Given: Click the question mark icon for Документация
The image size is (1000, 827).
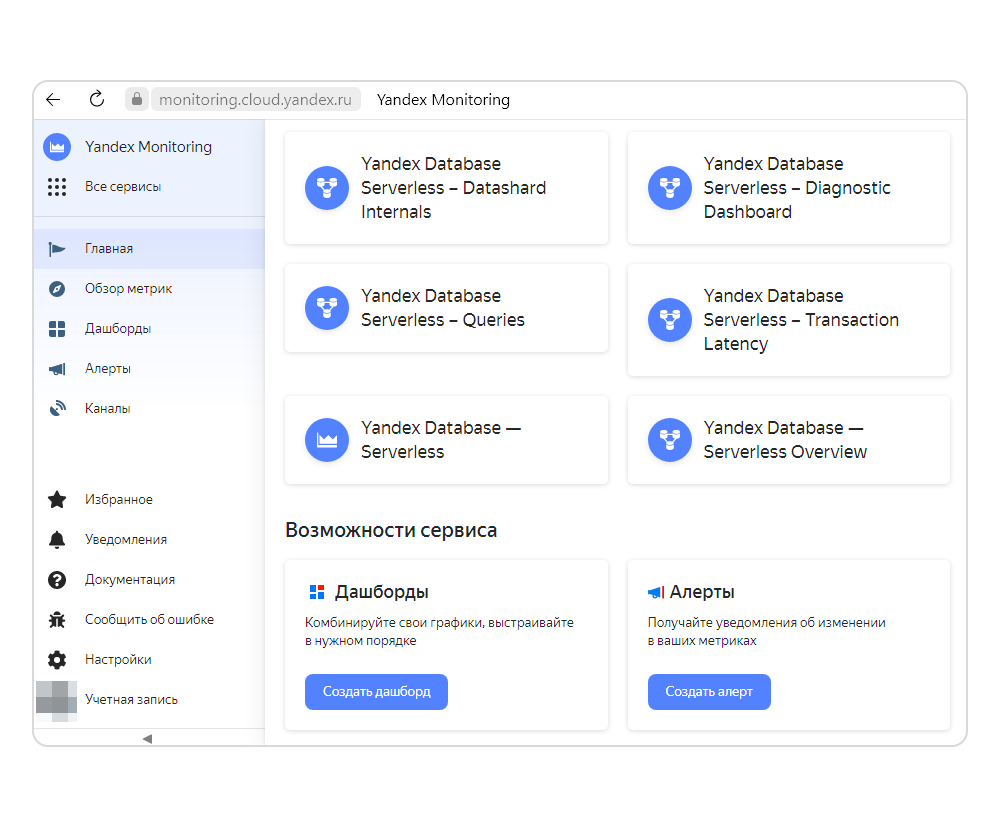Looking at the screenshot, I should pyautogui.click(x=57, y=580).
